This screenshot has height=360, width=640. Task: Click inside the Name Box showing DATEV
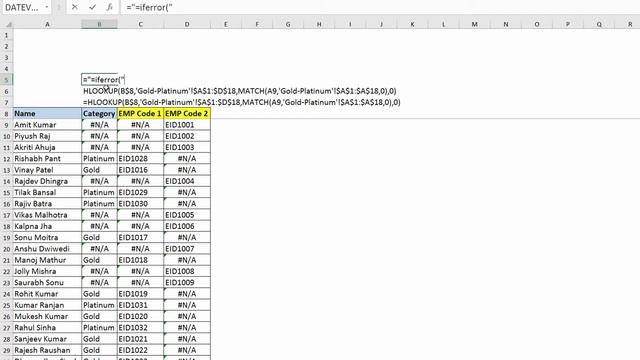(x=22, y=7)
